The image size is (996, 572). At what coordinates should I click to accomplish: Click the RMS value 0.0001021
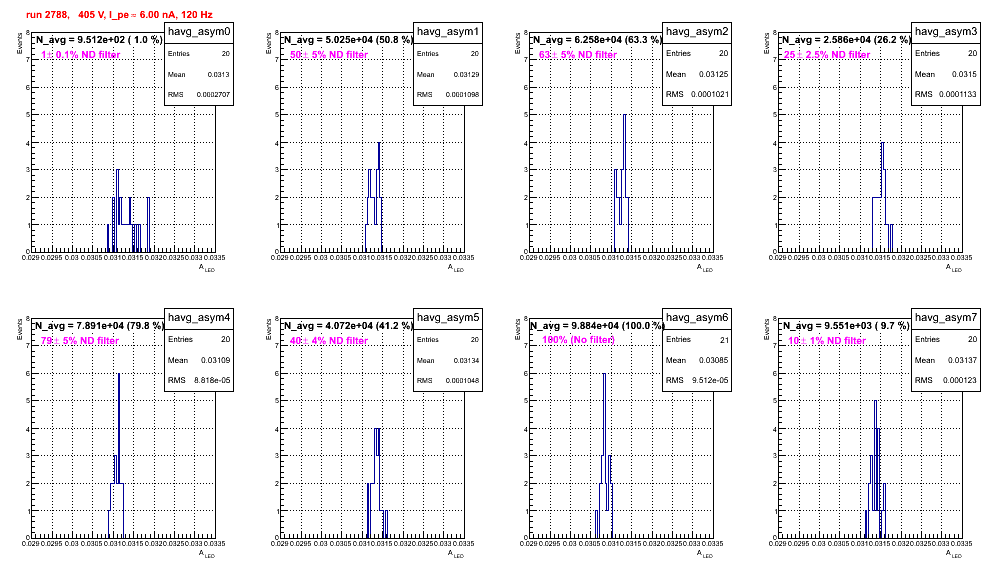710,95
